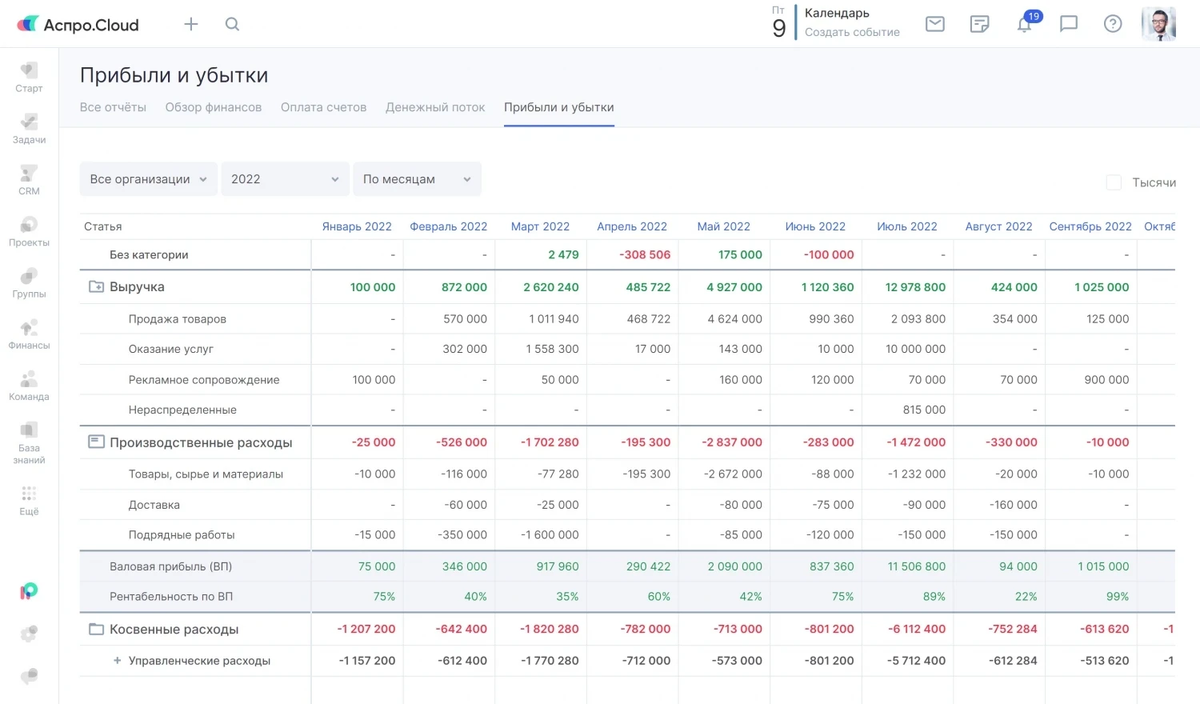Image resolution: width=1200 pixels, height=704 pixels.
Task: Open the mail envelope icon
Action: click(x=935, y=24)
